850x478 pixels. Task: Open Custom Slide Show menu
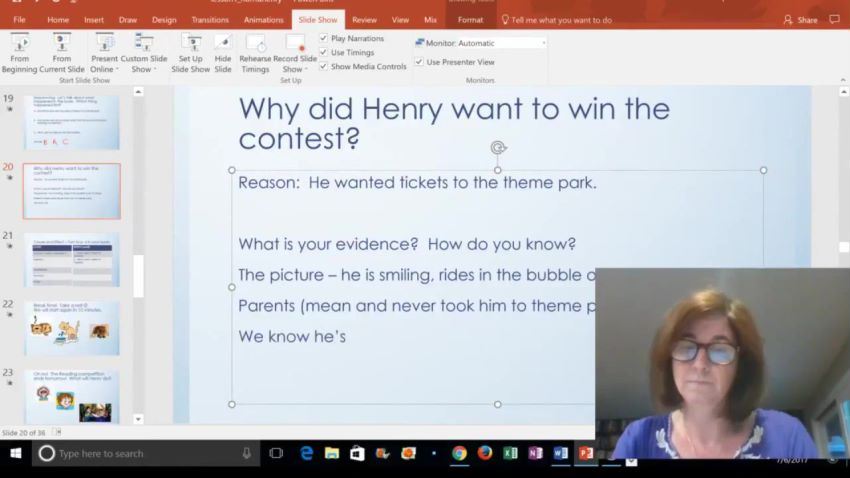pyautogui.click(x=144, y=53)
